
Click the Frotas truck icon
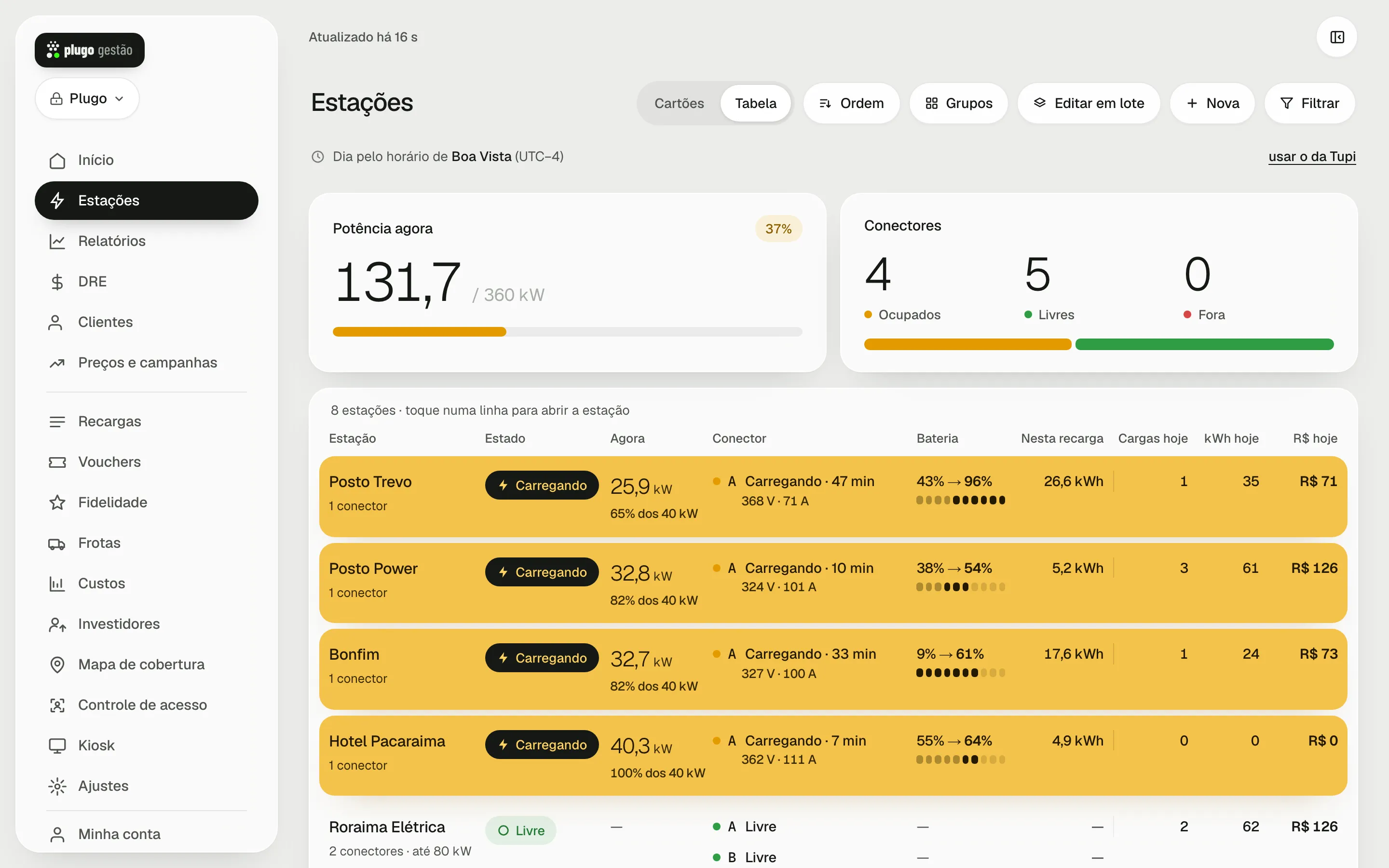pos(57,543)
